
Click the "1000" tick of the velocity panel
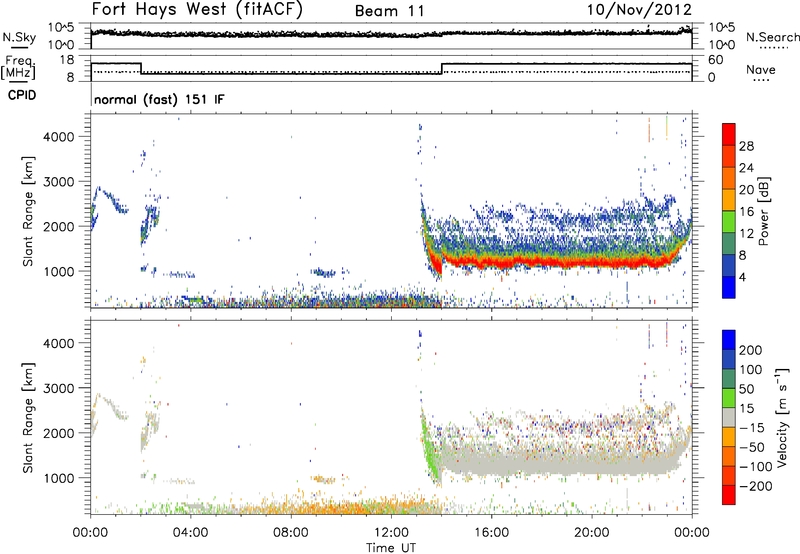tap(58, 478)
